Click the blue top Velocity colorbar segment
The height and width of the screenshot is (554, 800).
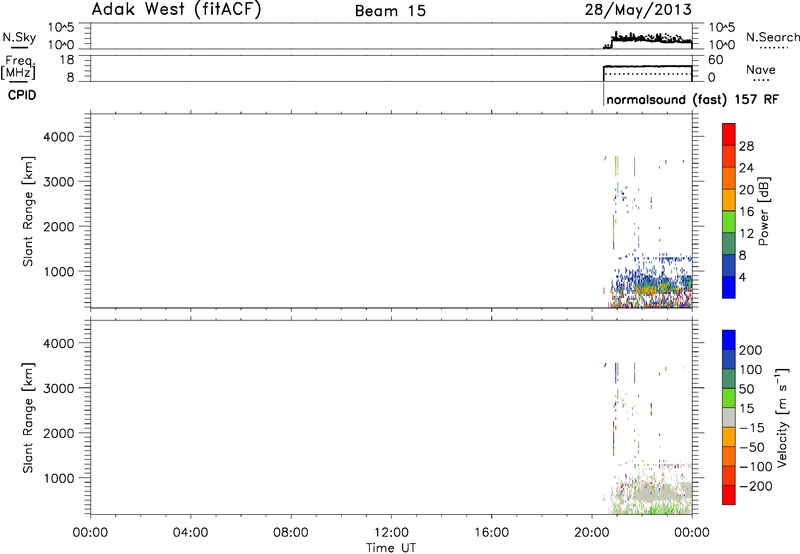click(729, 340)
